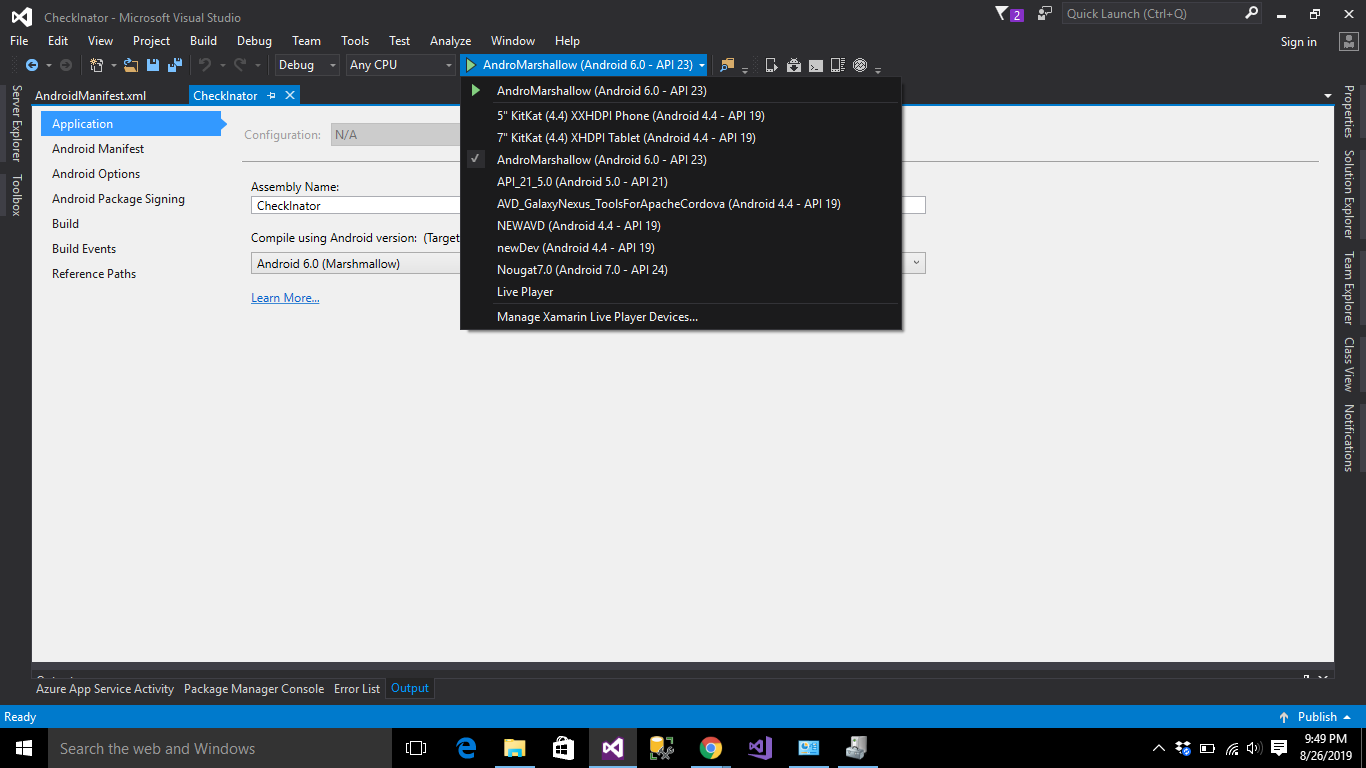Close the CheckInator document tab
The width and height of the screenshot is (1366, 768).
pyautogui.click(x=290, y=96)
